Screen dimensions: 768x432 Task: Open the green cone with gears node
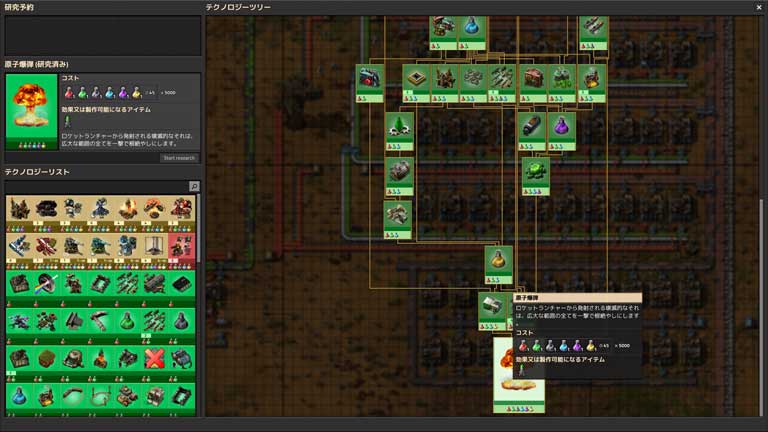click(x=399, y=131)
